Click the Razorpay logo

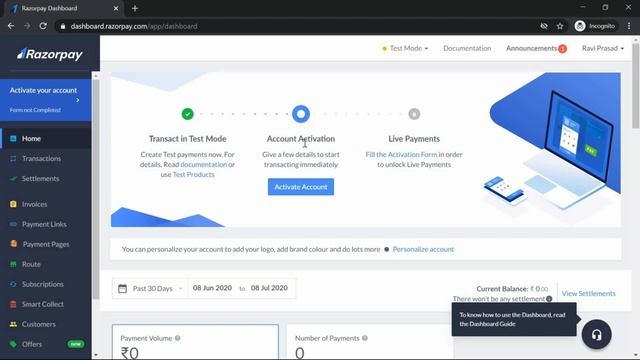click(x=49, y=54)
